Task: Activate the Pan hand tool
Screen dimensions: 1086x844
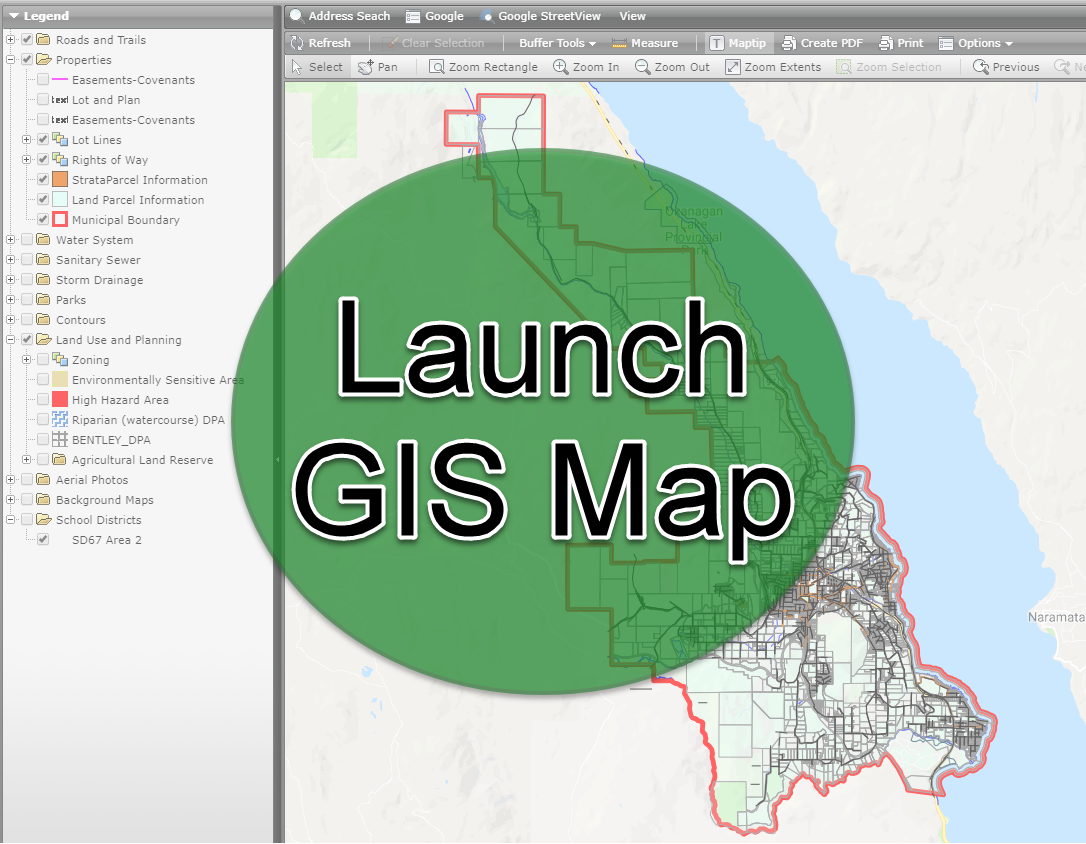Action: (x=366, y=67)
